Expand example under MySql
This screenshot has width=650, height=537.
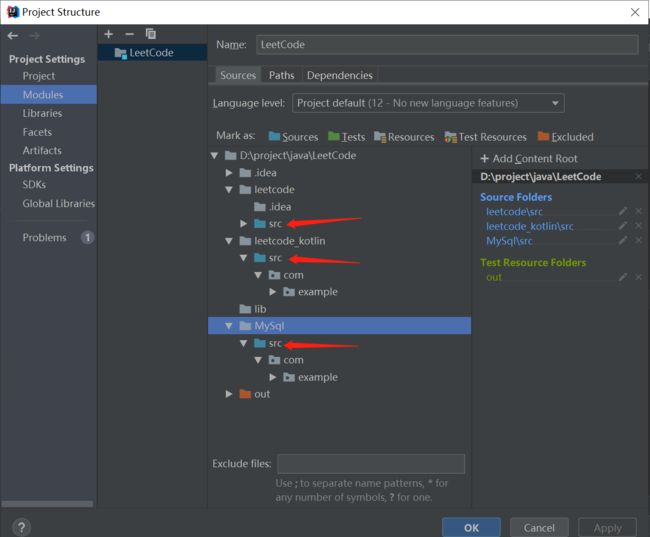click(272, 377)
